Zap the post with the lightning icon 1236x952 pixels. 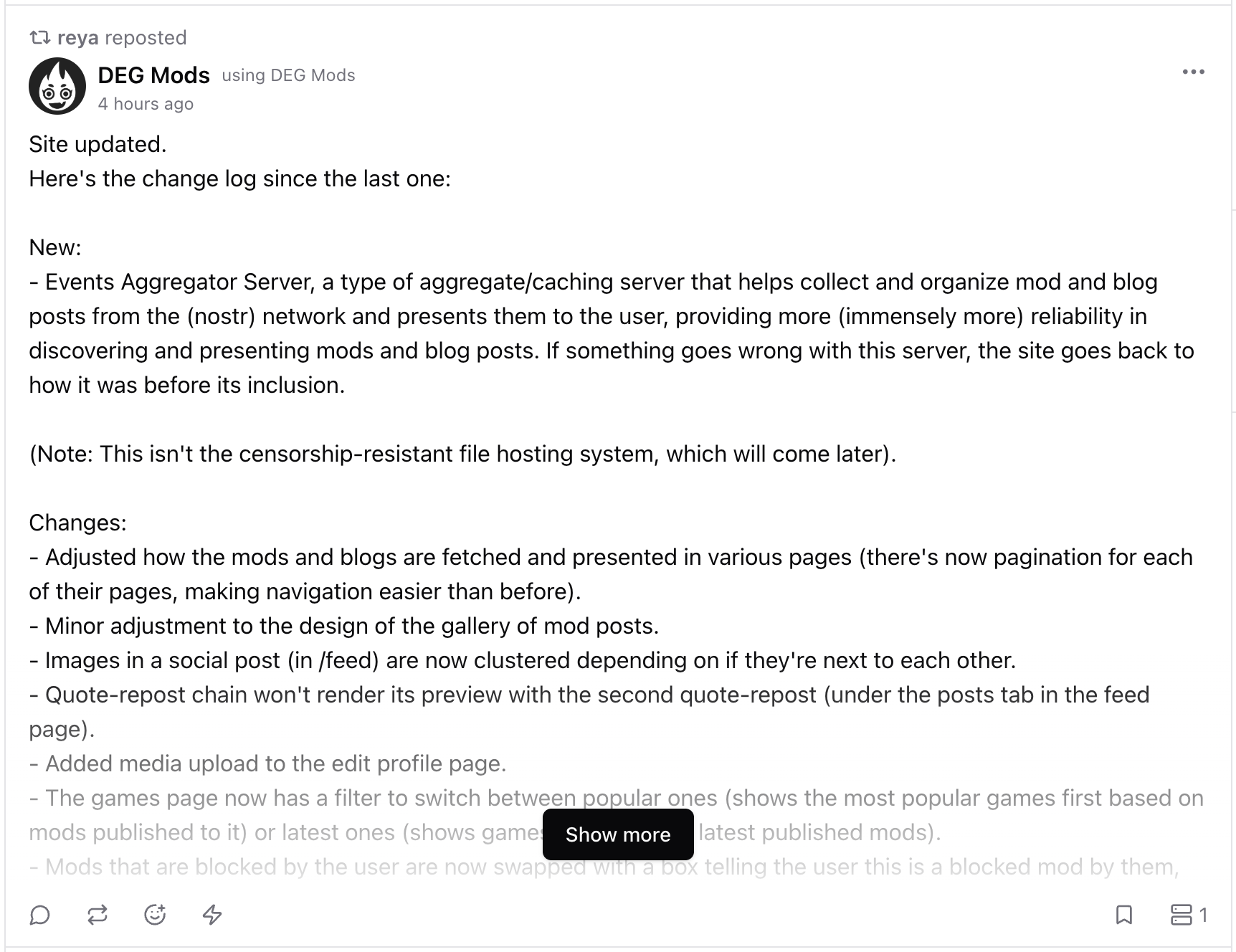[212, 915]
